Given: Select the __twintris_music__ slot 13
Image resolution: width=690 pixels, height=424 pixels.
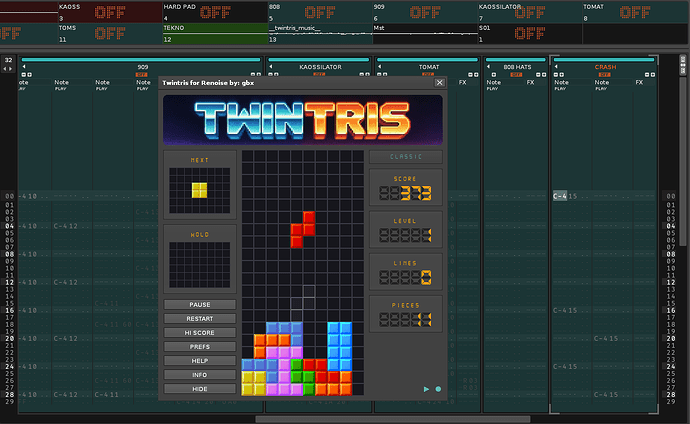Looking at the screenshot, I should 320,33.
